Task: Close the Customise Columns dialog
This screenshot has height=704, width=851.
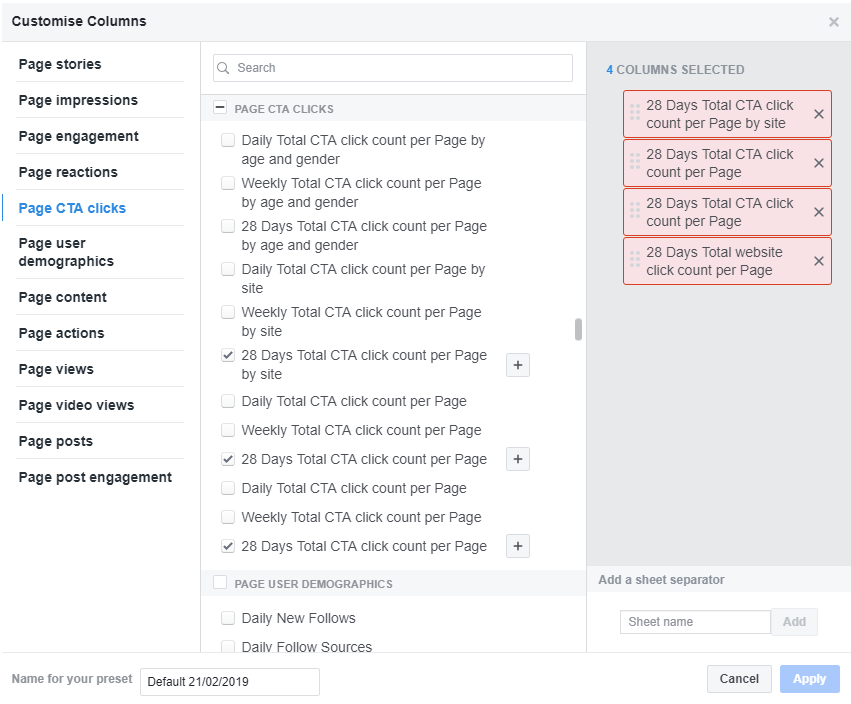Action: coord(834,22)
